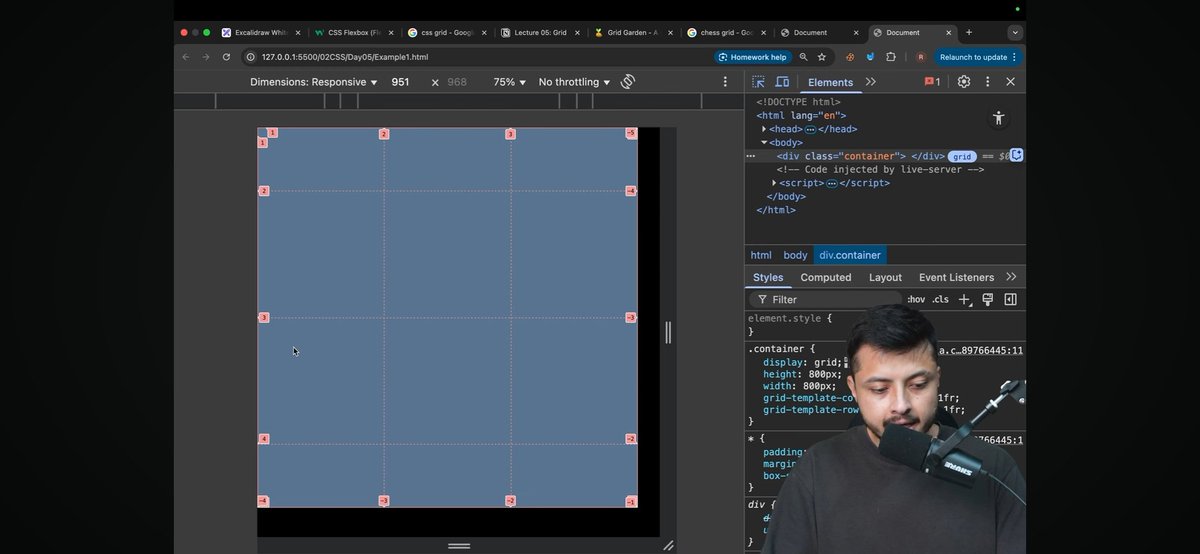Reload the page
This screenshot has width=1200, height=554.
(x=226, y=57)
